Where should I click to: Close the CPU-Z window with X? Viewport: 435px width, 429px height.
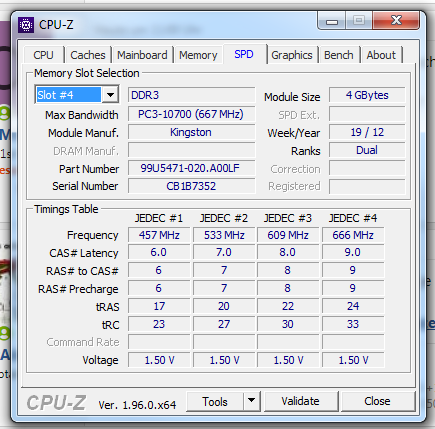pyautogui.click(x=396, y=21)
